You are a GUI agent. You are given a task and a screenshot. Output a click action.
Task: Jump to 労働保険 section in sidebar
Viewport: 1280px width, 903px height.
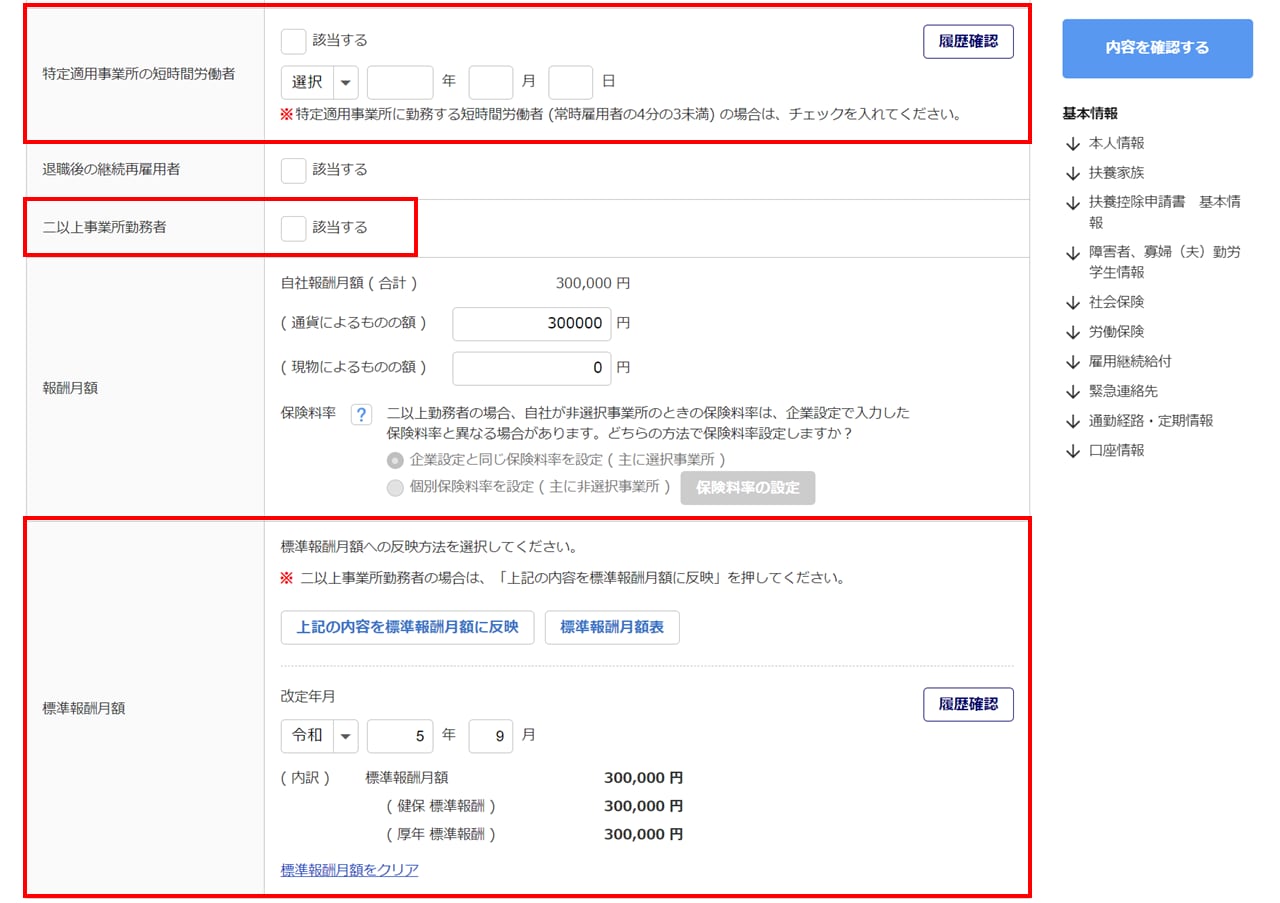1117,332
